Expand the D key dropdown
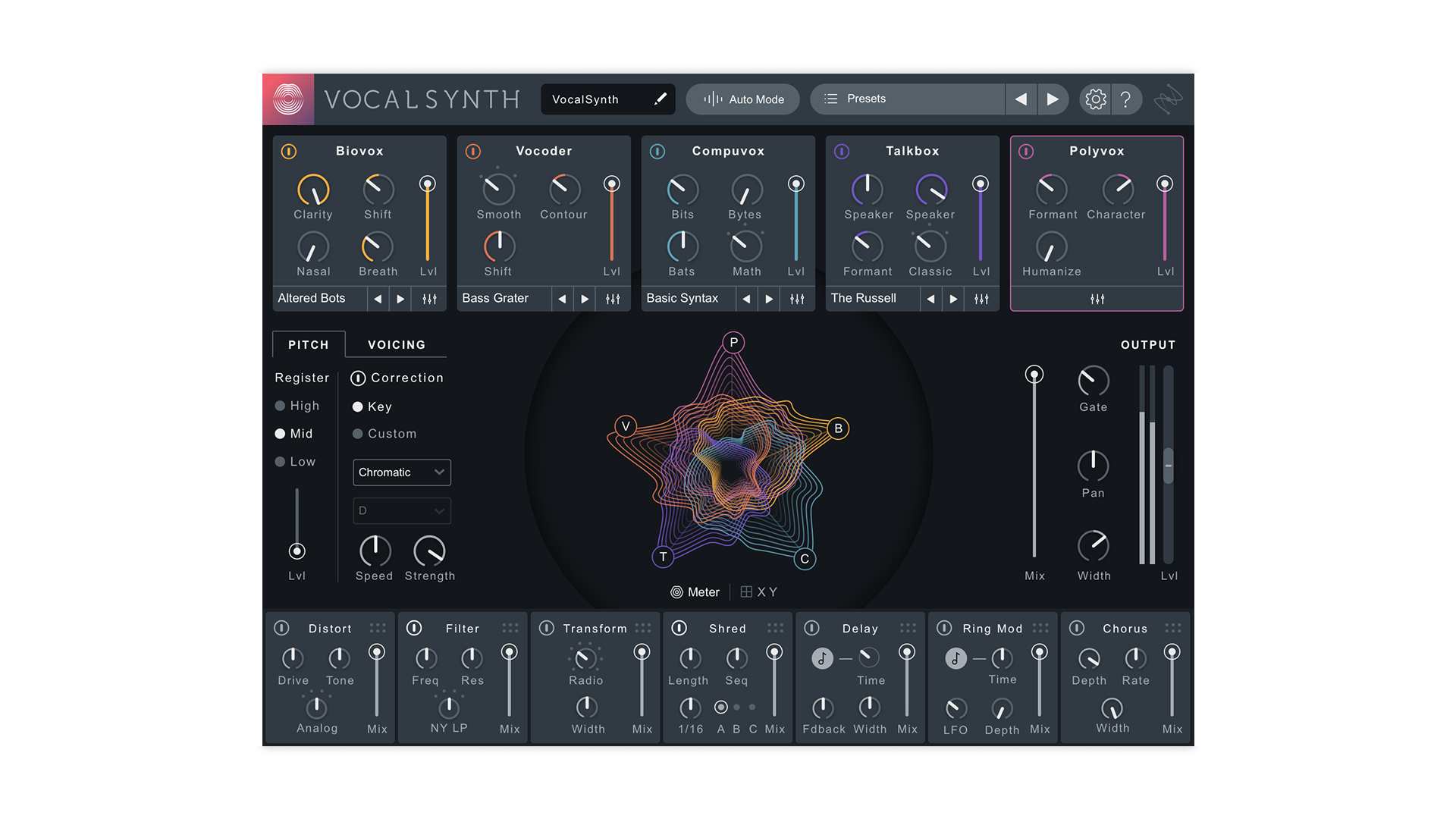 (x=401, y=511)
